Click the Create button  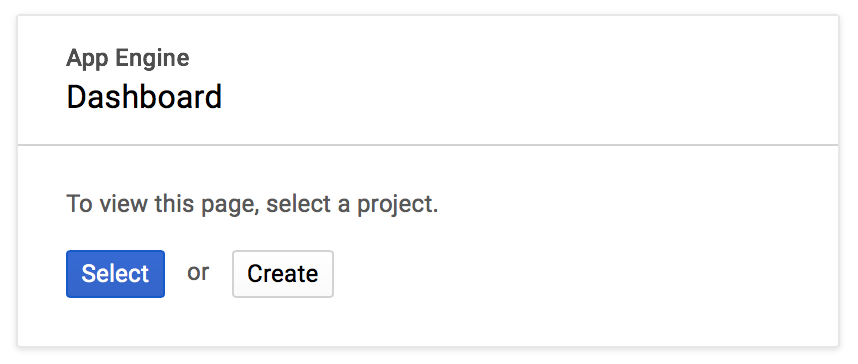282,274
